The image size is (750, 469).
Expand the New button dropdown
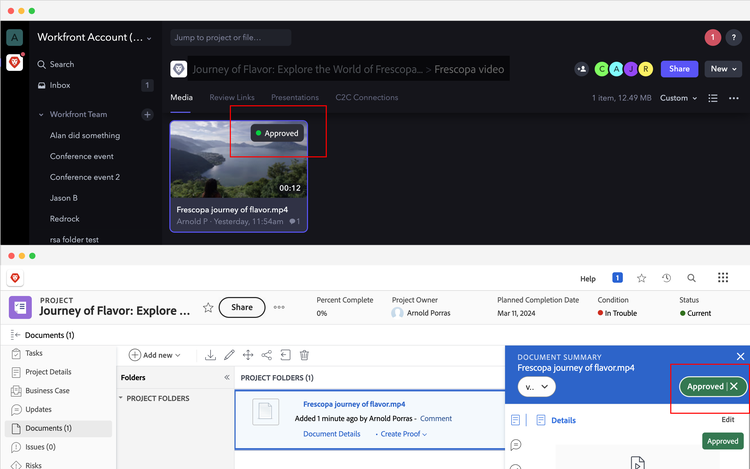pos(723,69)
